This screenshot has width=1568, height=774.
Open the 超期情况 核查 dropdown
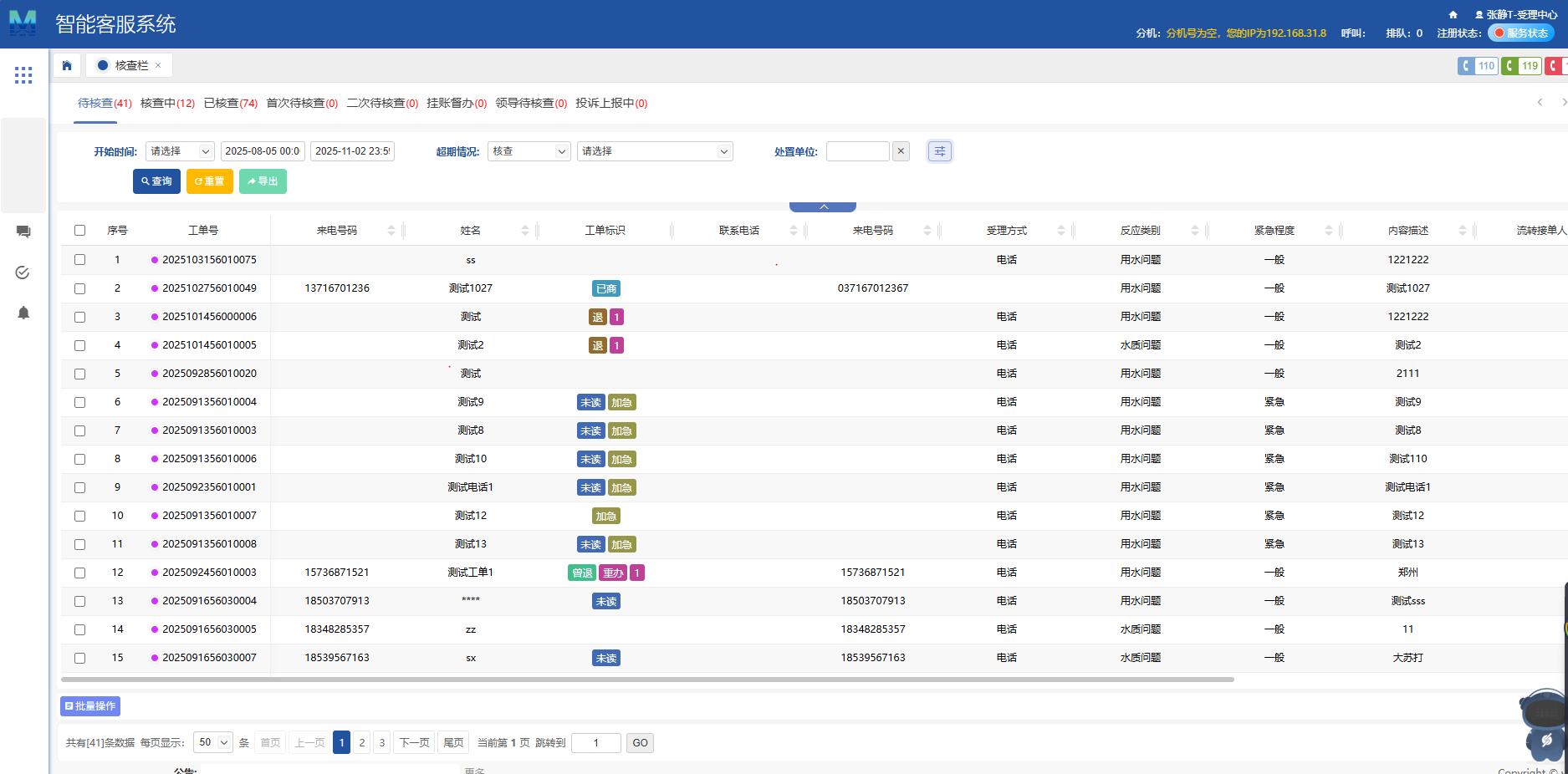coord(529,151)
